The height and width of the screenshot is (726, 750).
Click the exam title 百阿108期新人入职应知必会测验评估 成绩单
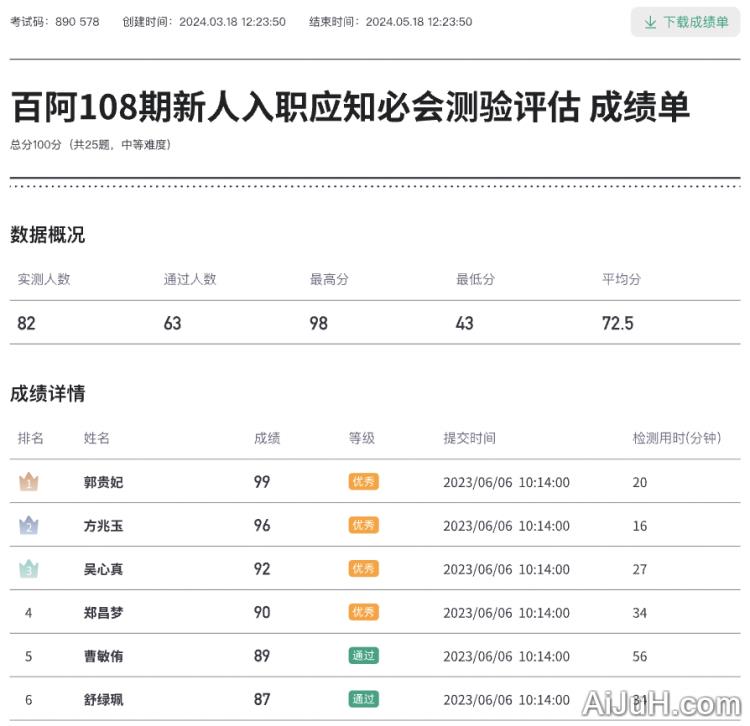tap(351, 106)
